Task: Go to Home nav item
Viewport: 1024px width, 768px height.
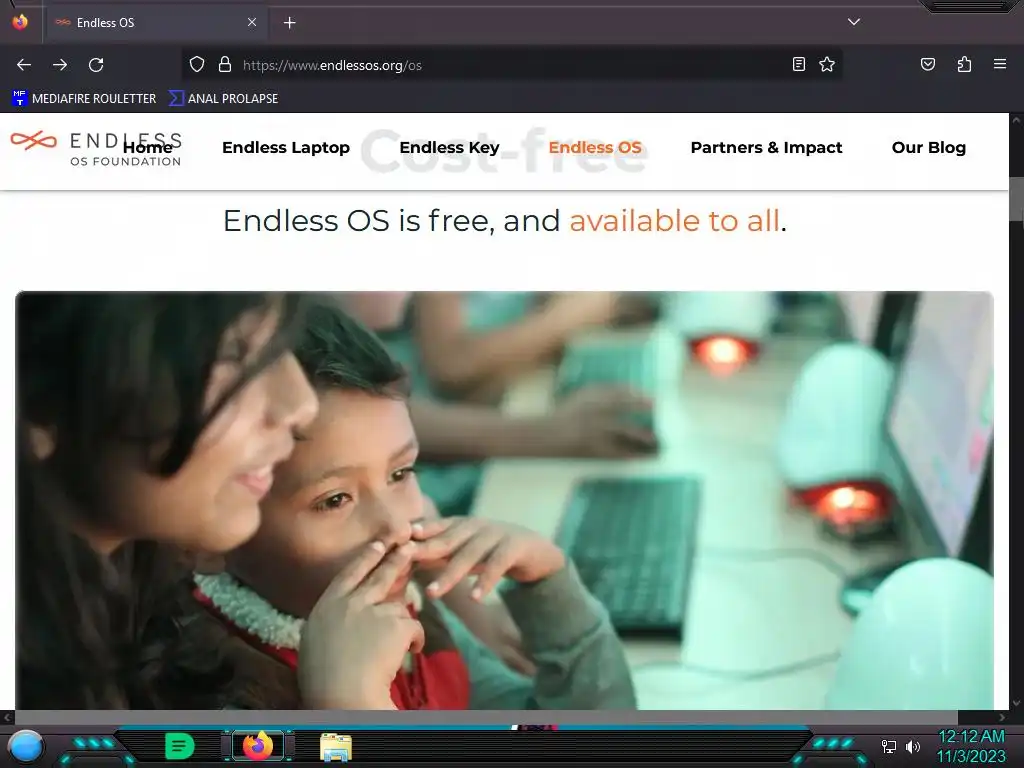Action: (148, 148)
